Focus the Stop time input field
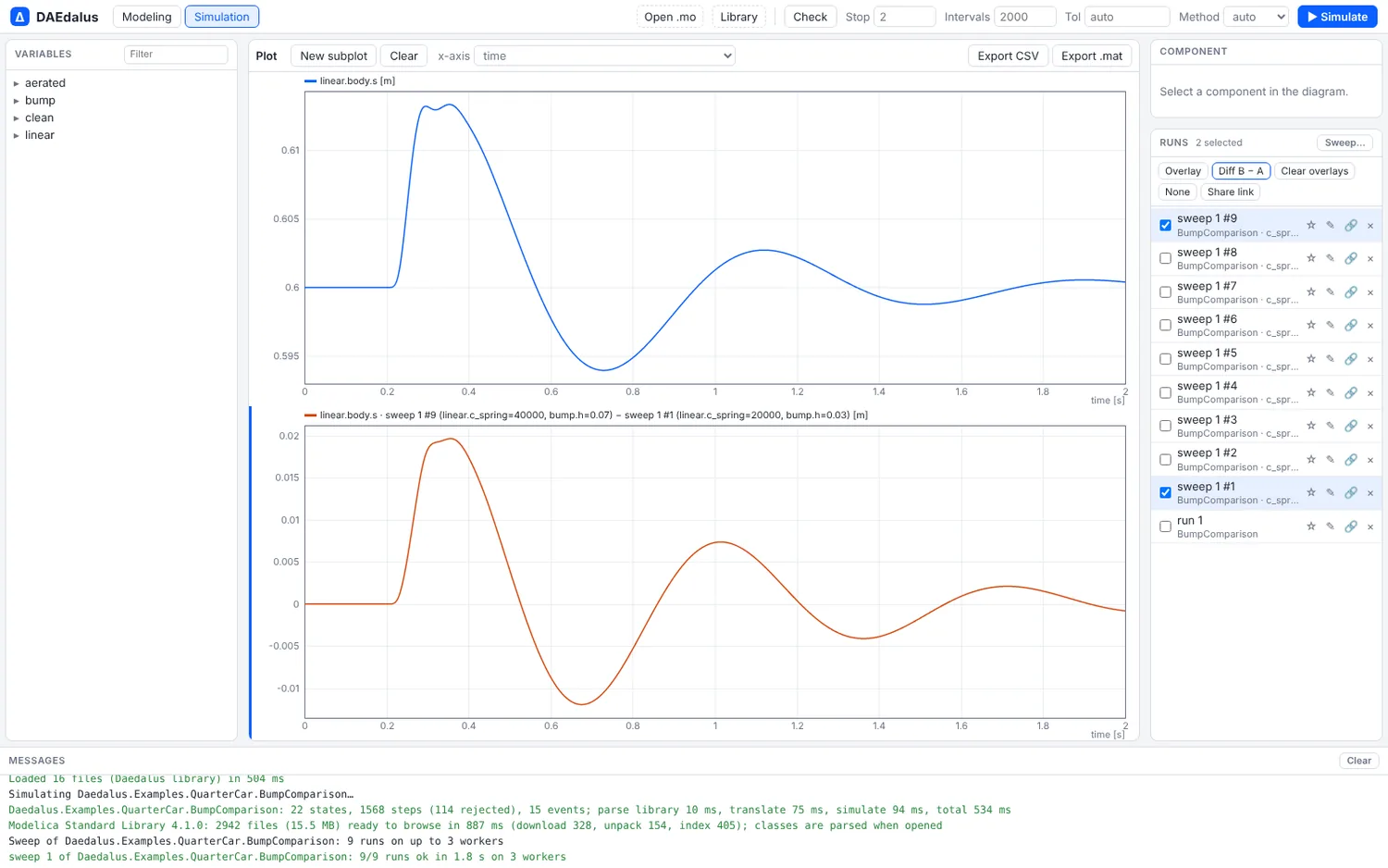Image resolution: width=1388 pixels, height=868 pixels. pos(905,17)
